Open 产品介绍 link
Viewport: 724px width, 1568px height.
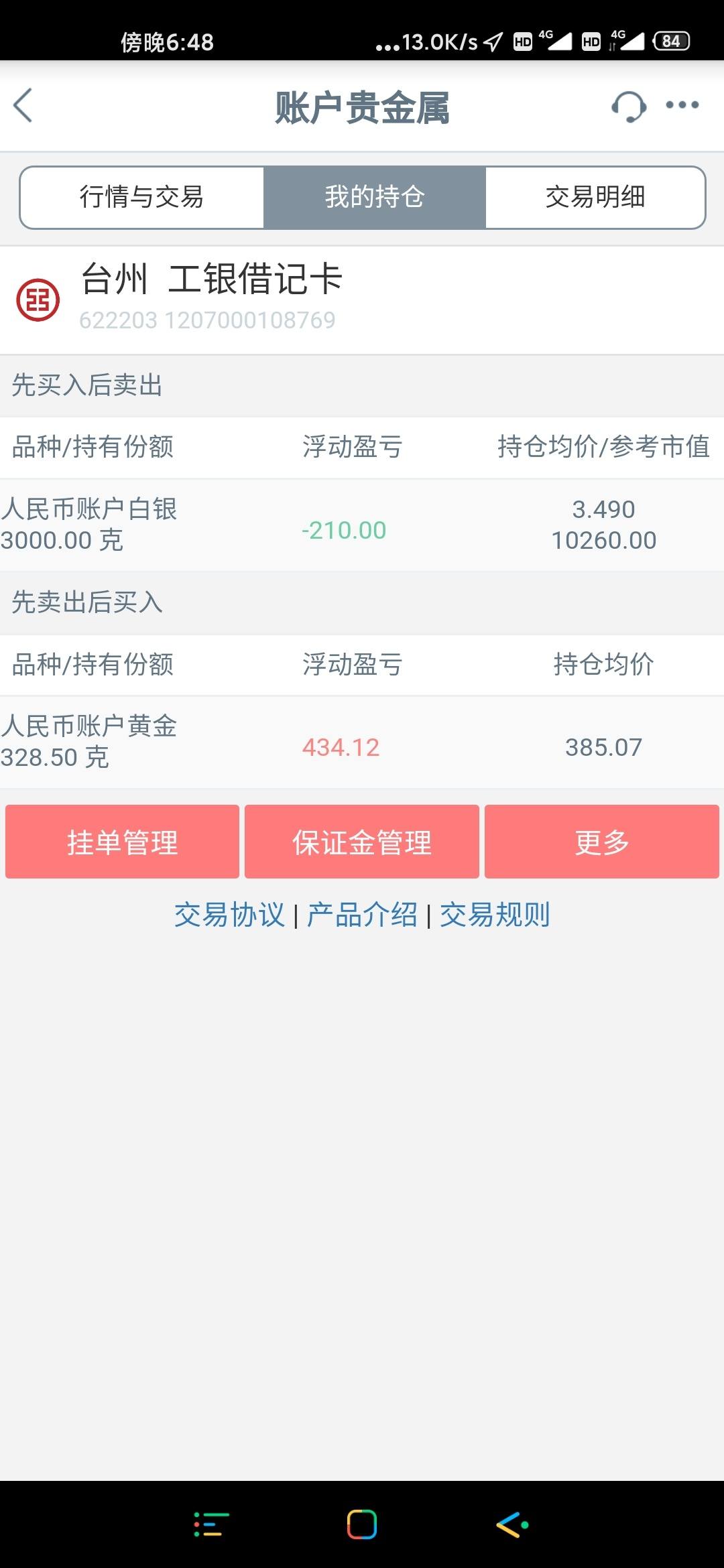tap(362, 915)
